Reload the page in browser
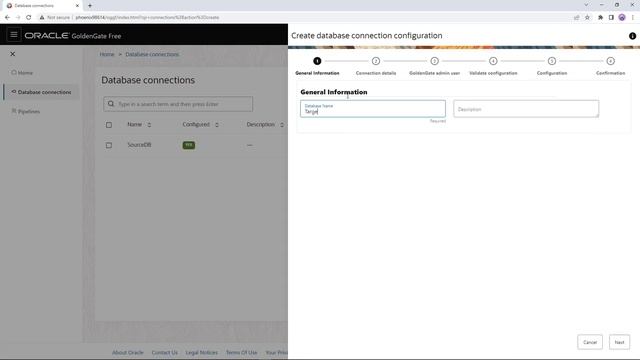 [x=29, y=18]
